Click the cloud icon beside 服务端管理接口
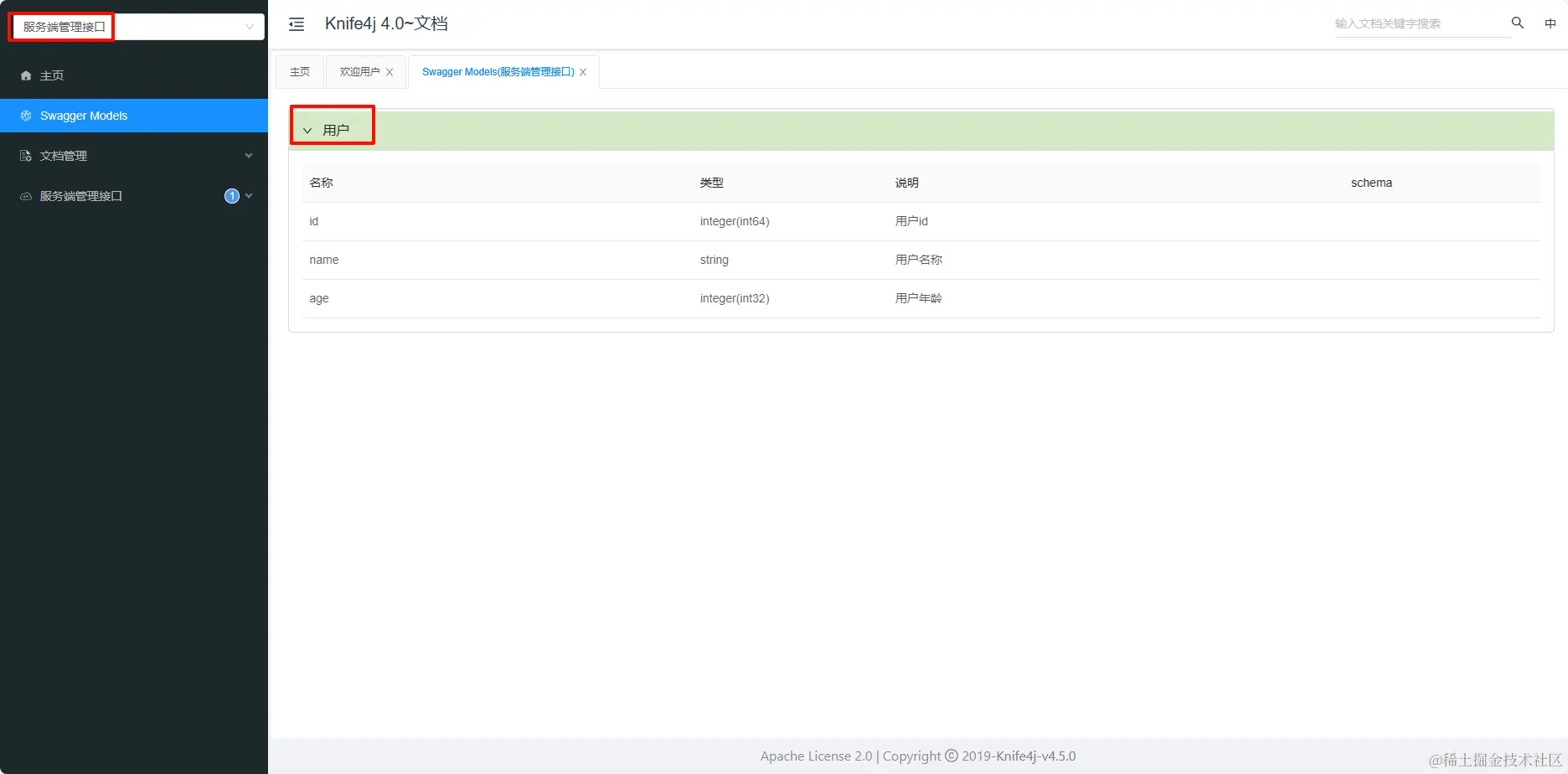Screen dimensions: 1568x774 (26, 196)
